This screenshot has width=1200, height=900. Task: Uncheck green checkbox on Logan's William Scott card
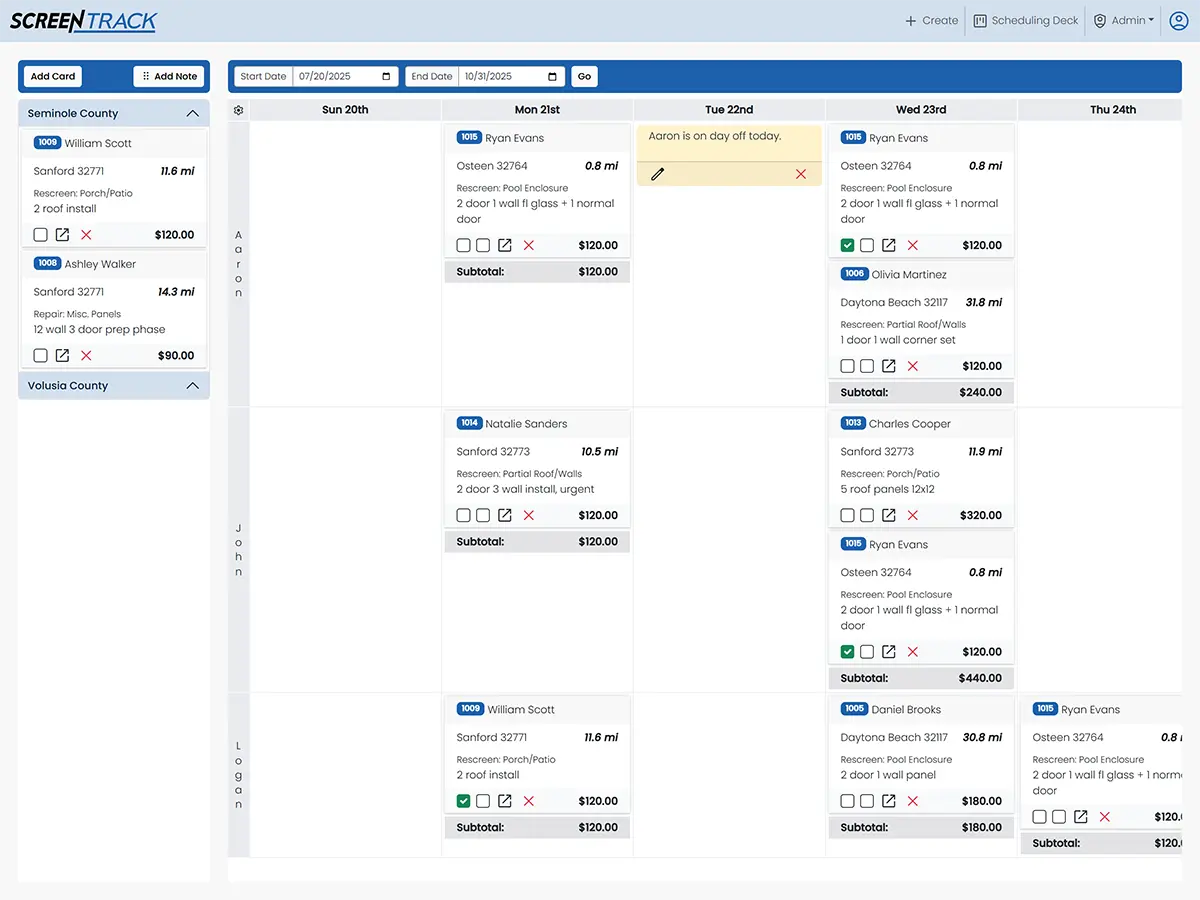pos(463,801)
